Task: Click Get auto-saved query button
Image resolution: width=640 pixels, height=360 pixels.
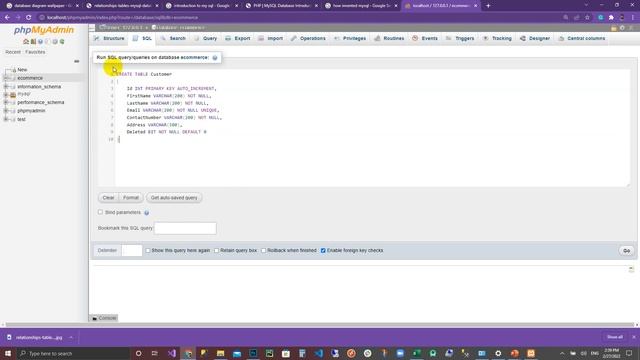Action: coord(174,198)
